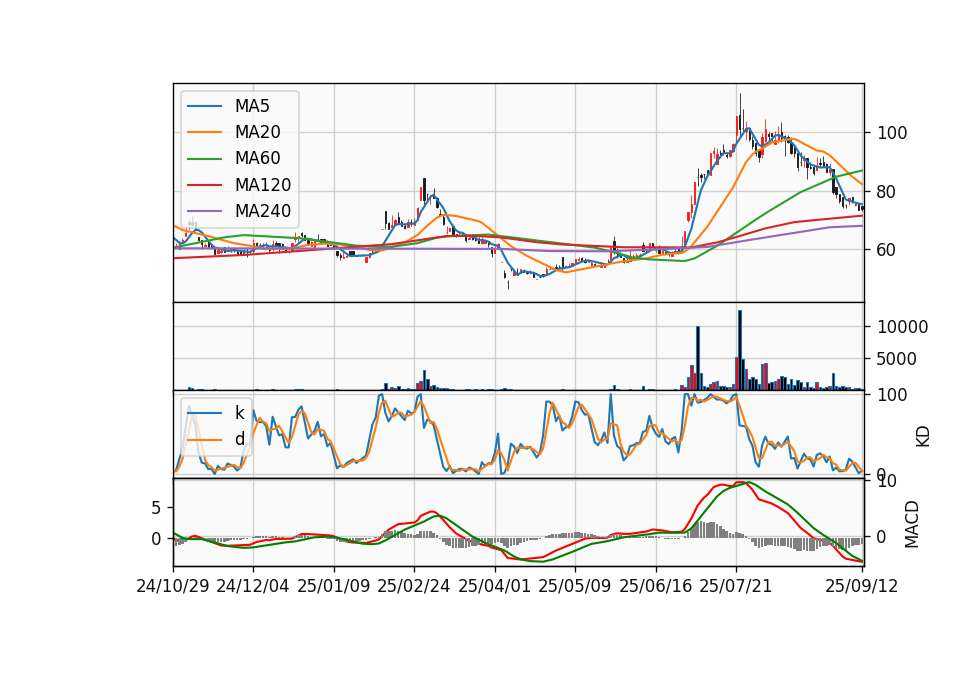The width and height of the screenshot is (960, 690).
Task: Click the MACD axis title
Action: point(912,524)
